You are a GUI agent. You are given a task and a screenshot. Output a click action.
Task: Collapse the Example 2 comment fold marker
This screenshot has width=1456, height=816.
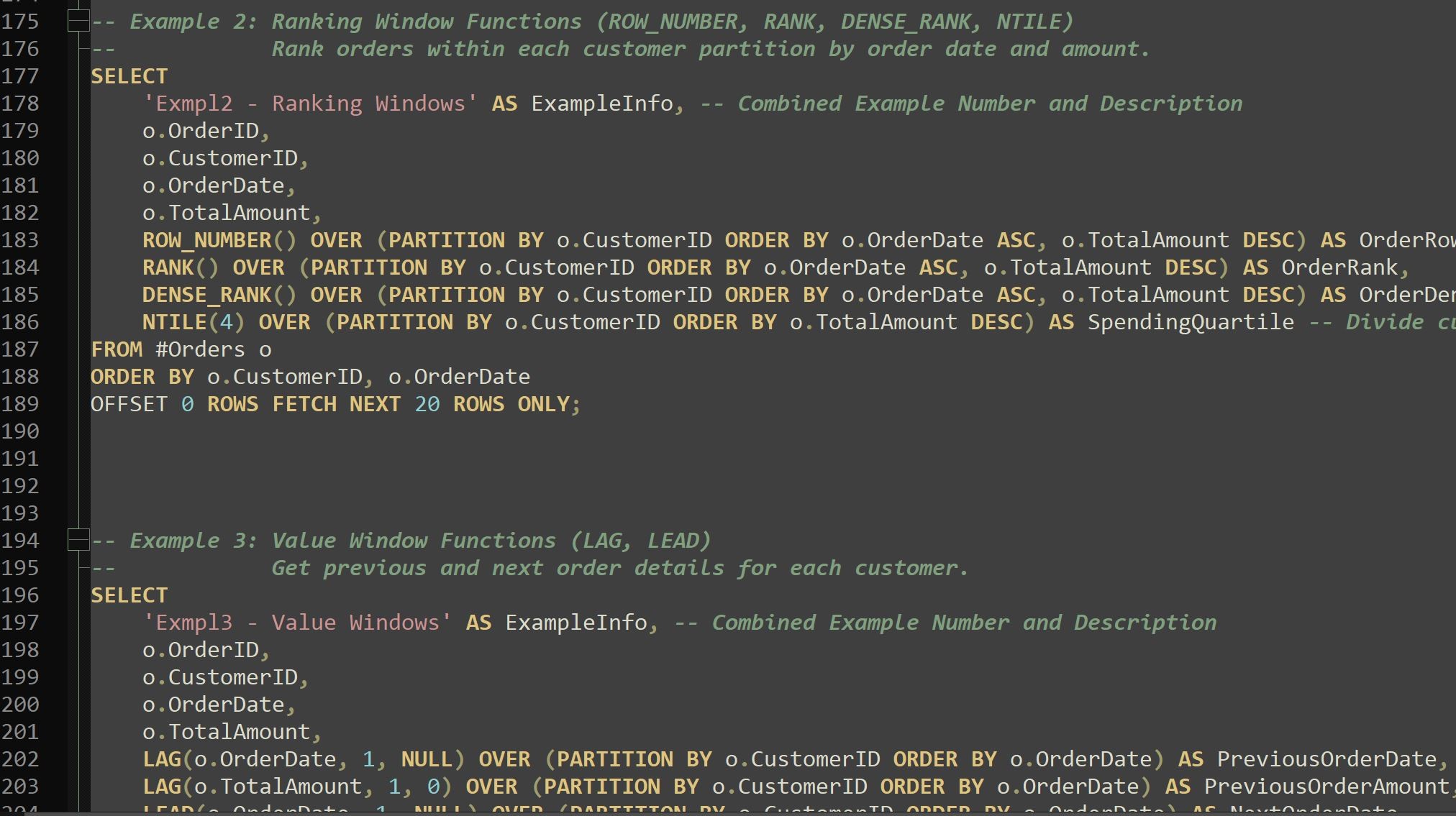pyautogui.click(x=78, y=22)
